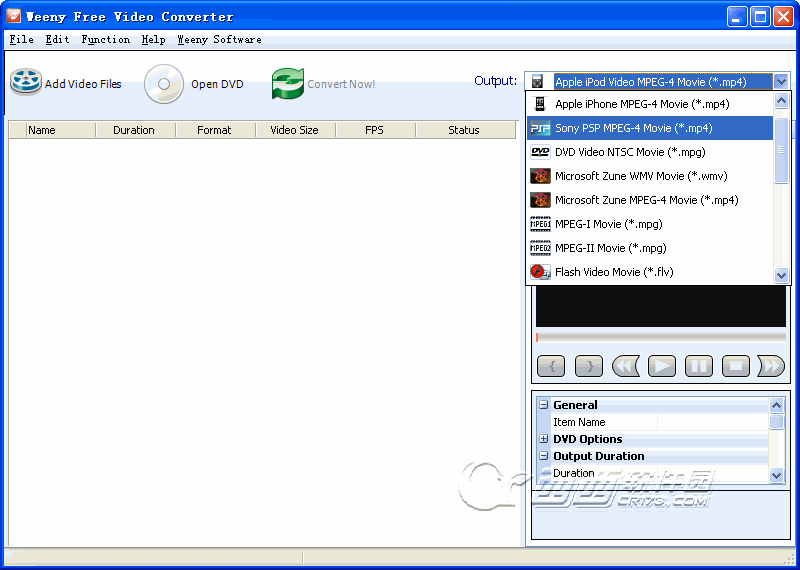Click the Status column header

coord(465,130)
